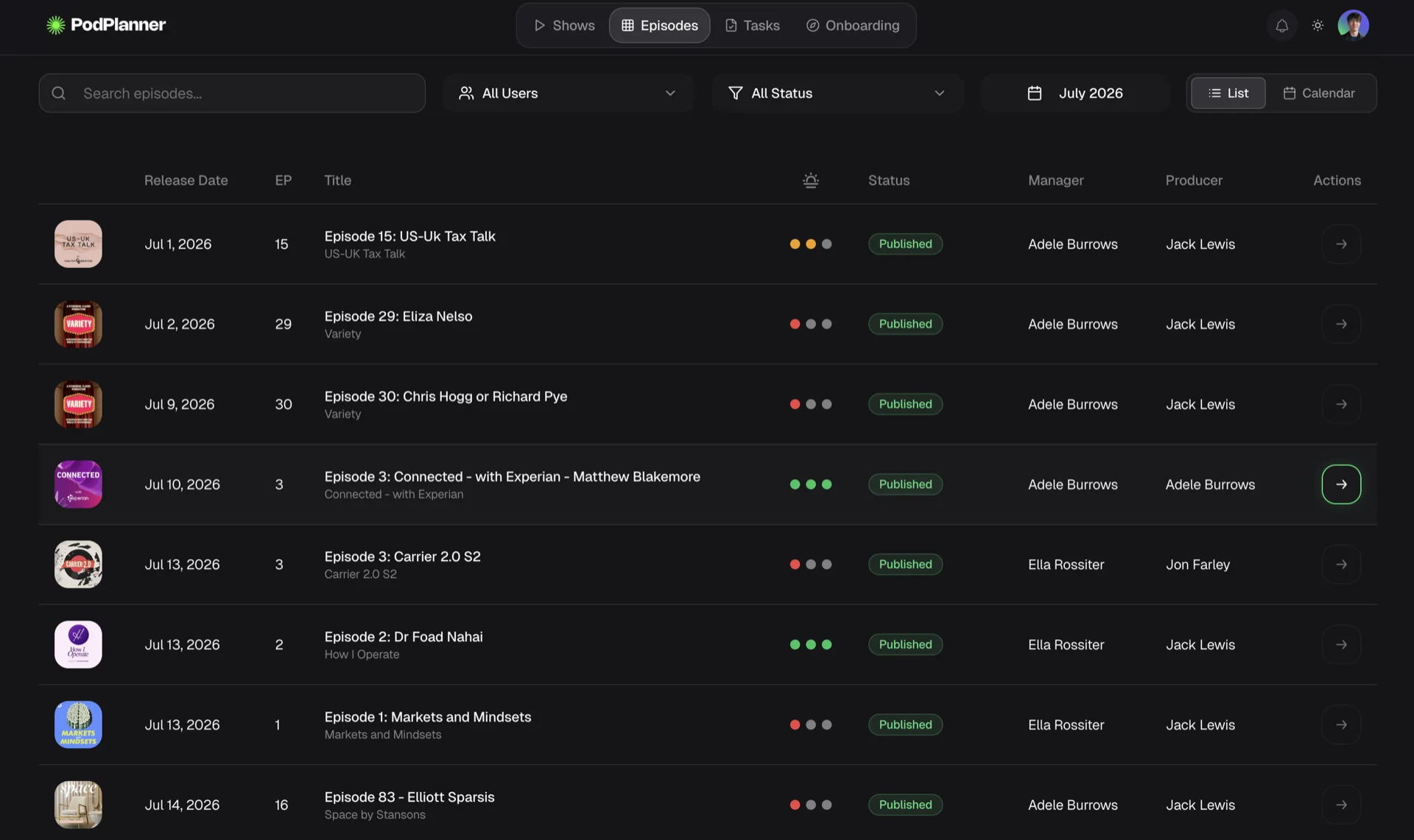Image resolution: width=1414 pixels, height=840 pixels.
Task: Click the PodPlanner logo
Action: pos(106,25)
